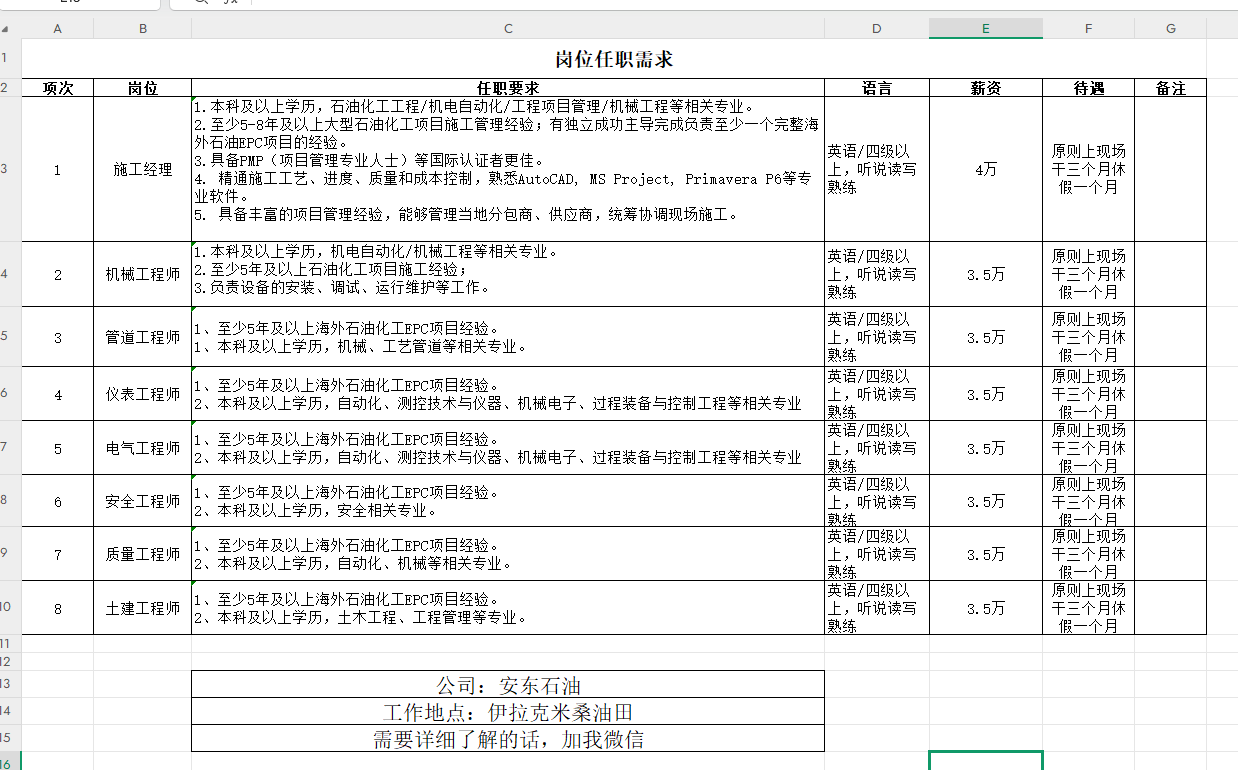The height and width of the screenshot is (770, 1238).
Task: Select the 安全工程师 job title cell
Action: coord(142,500)
